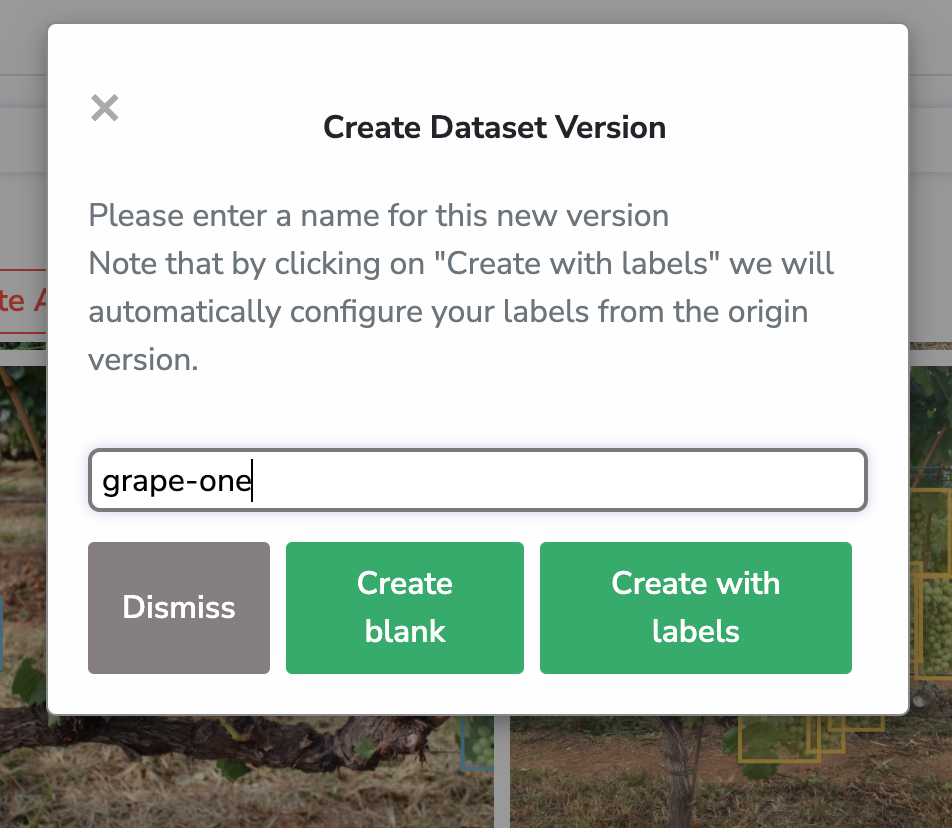Select the partially hidden red tab behind dialog
Screen dimensions: 952x828
[x=23, y=301]
